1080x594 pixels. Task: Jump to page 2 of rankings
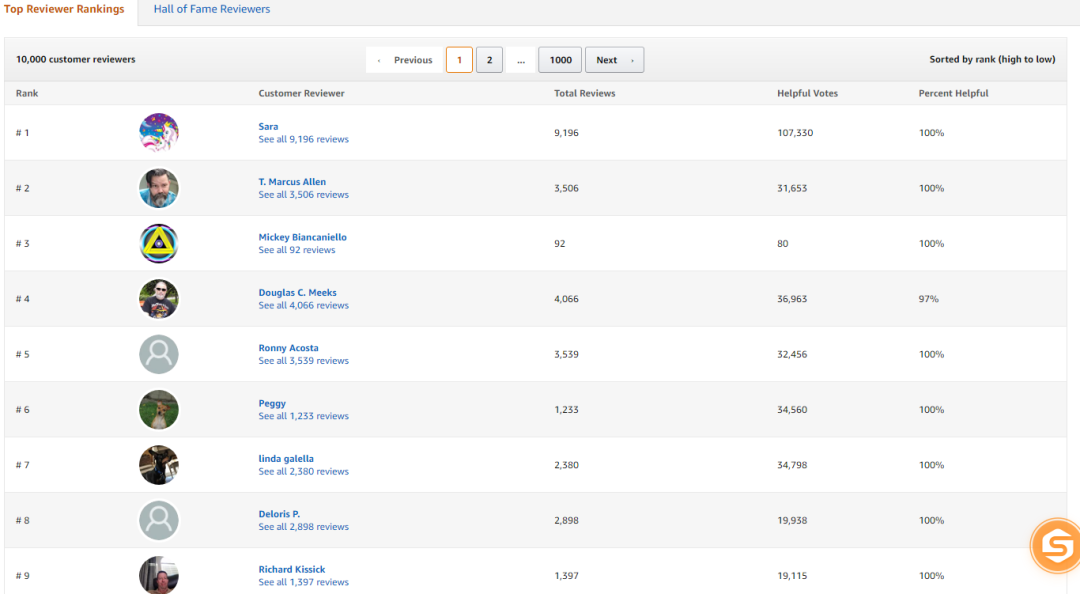[x=489, y=60]
